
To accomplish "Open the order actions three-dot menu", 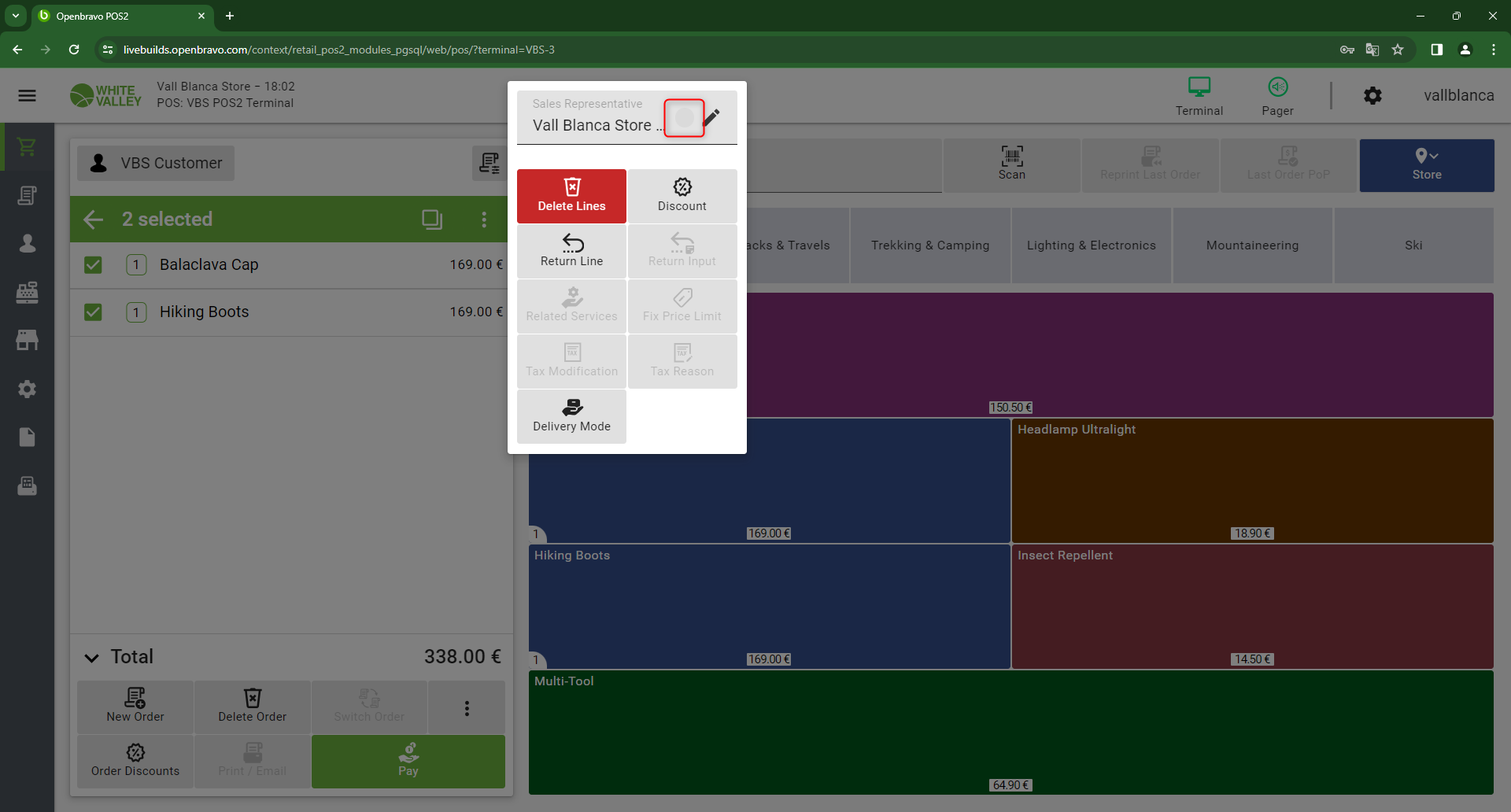I will (467, 708).
